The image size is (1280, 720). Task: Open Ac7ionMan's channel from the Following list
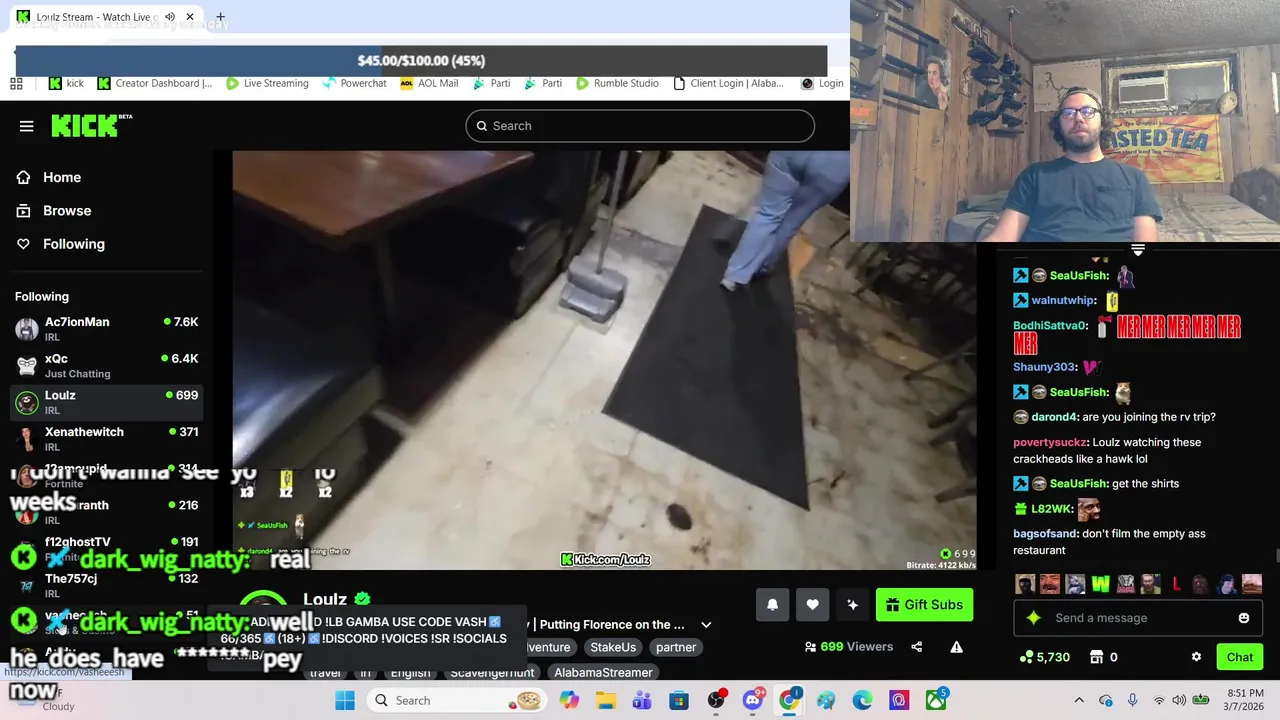point(105,328)
